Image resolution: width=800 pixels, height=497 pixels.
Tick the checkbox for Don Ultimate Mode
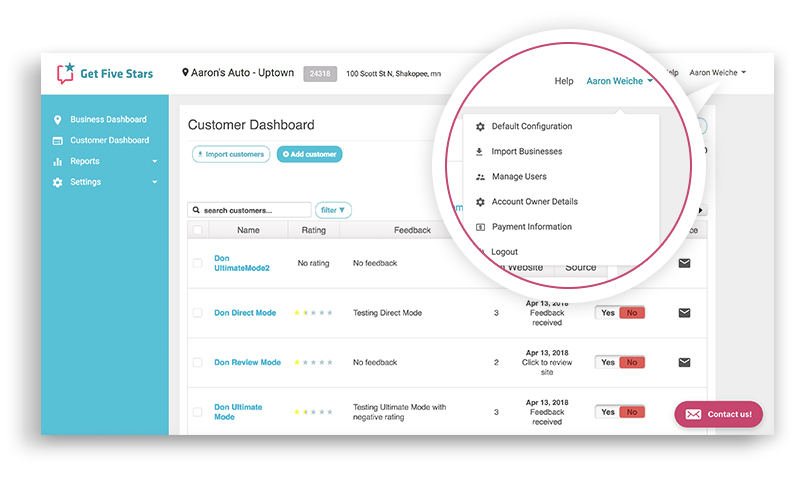(197, 412)
